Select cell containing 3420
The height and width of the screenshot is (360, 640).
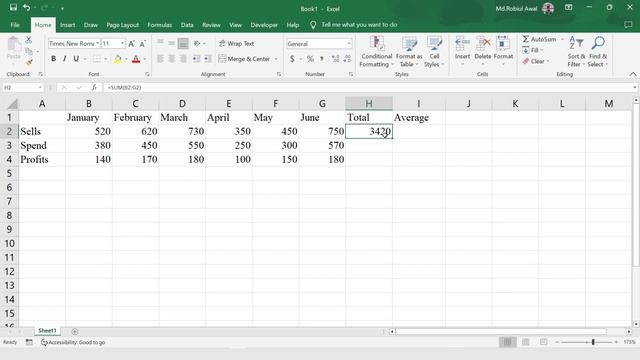pos(369,131)
